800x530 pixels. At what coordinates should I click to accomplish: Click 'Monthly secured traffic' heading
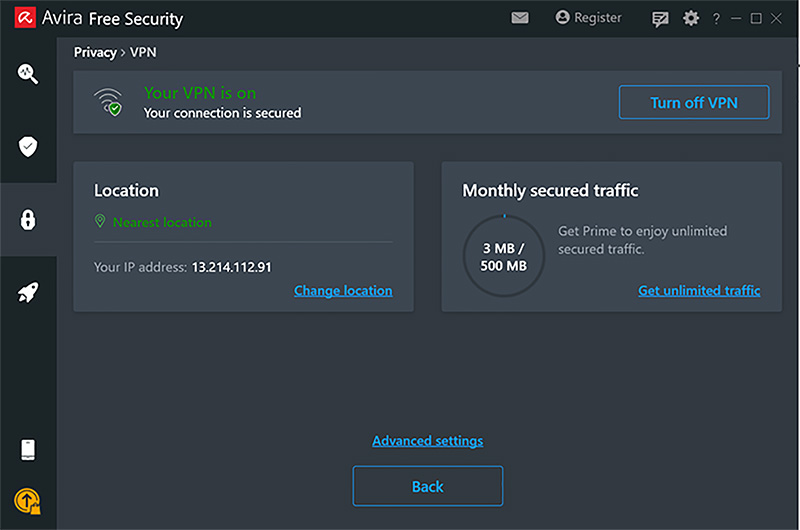click(550, 191)
